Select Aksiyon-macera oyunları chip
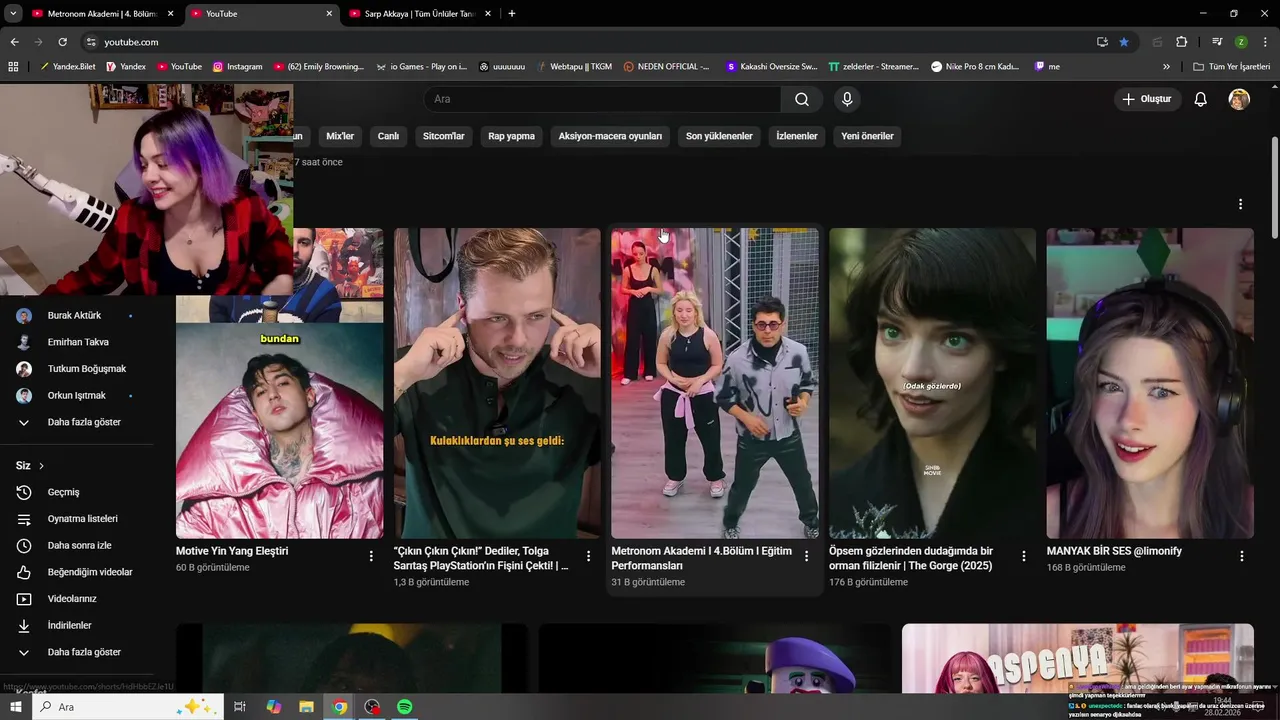 tap(610, 136)
